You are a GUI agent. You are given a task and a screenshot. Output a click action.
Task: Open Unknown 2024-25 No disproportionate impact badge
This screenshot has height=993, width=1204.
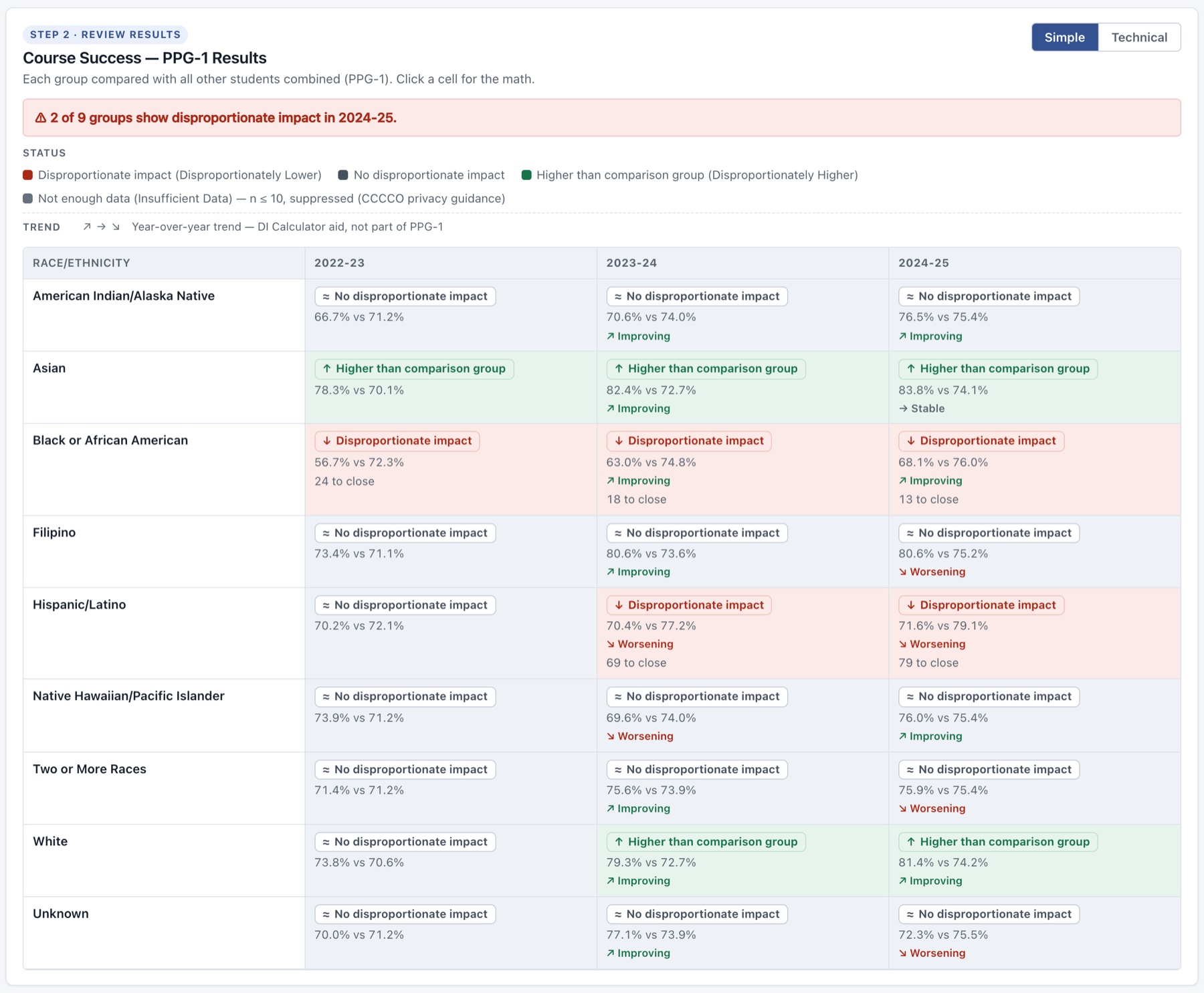point(989,914)
